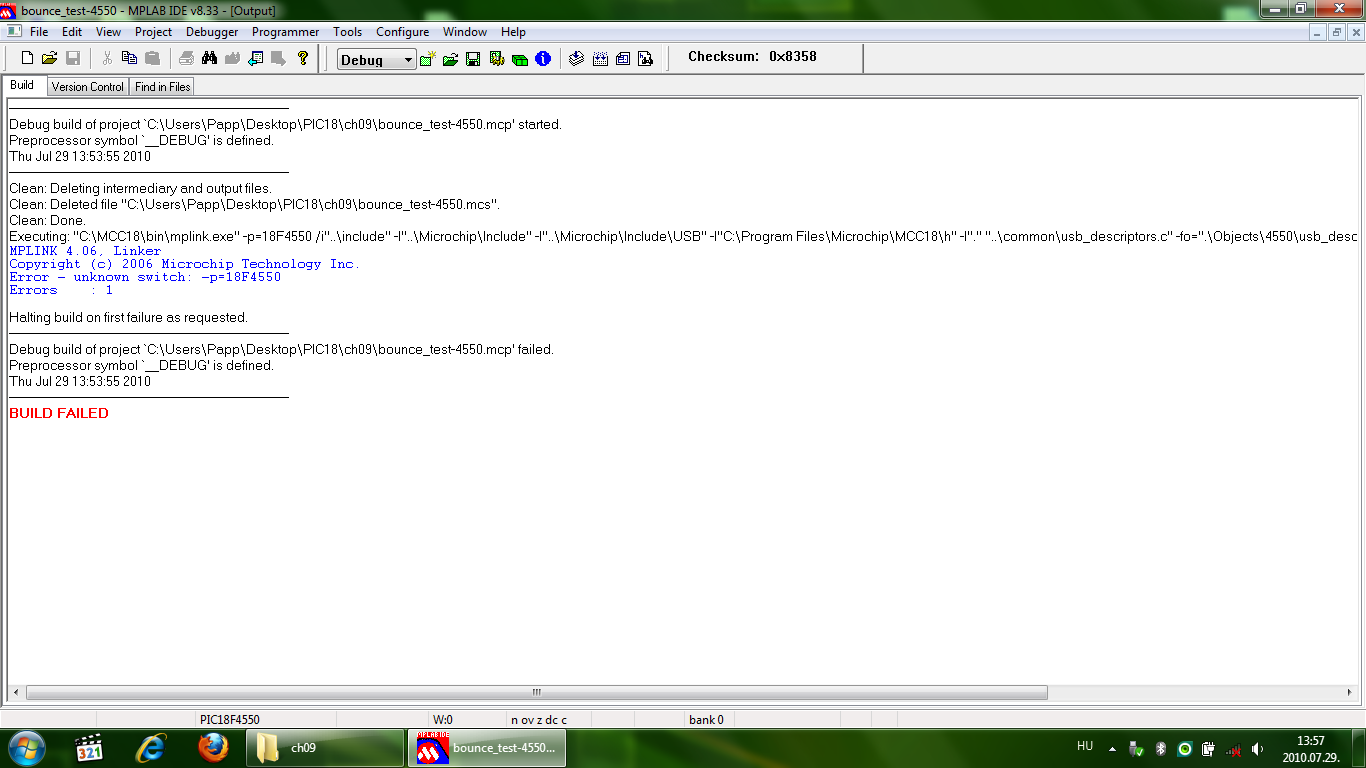Open the Windows Start menu
This screenshot has height=768, width=1366.
pos(25,748)
